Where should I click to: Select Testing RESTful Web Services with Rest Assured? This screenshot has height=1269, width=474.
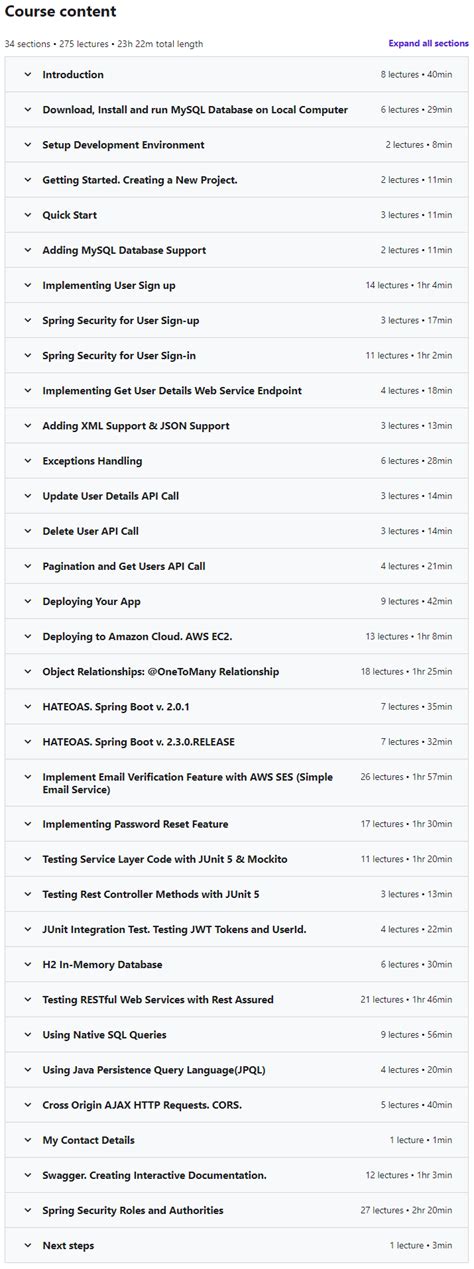157,999
